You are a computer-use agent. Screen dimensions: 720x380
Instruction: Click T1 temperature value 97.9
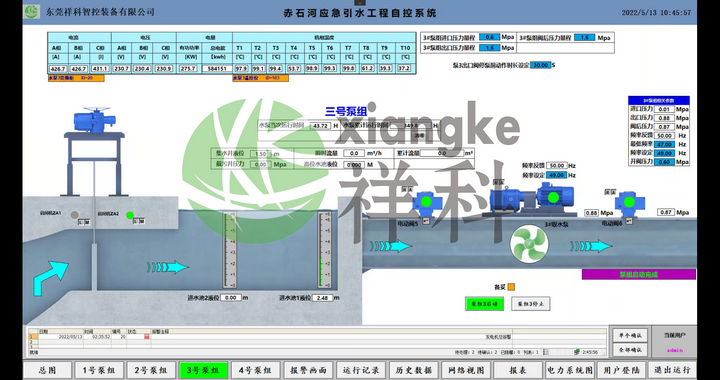tap(240, 68)
